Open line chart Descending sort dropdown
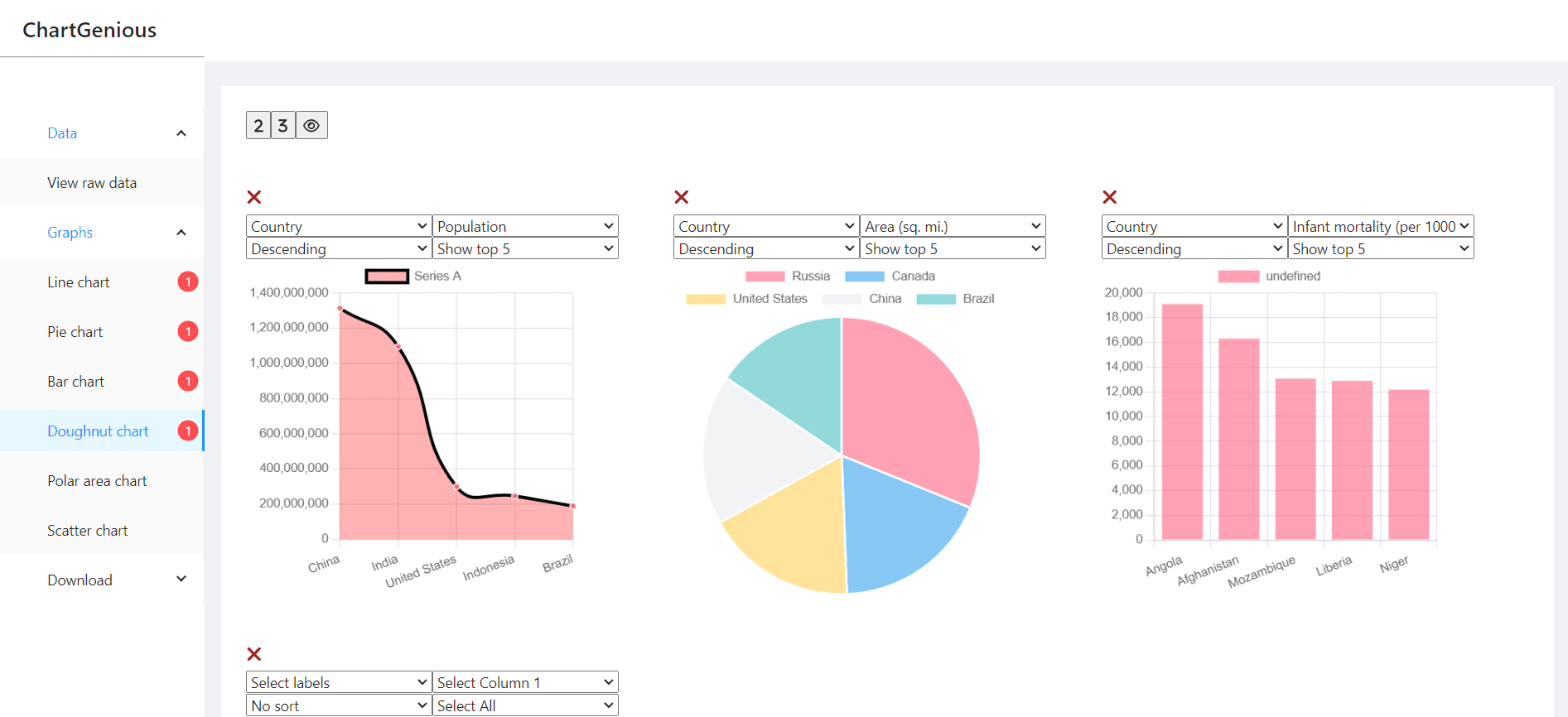The image size is (1568, 717). tap(339, 248)
